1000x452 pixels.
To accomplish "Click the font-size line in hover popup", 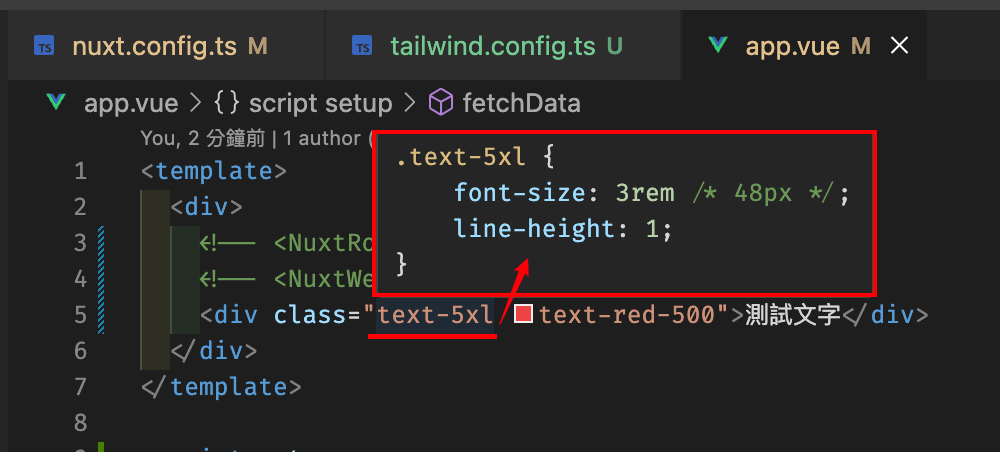I will pos(652,193).
